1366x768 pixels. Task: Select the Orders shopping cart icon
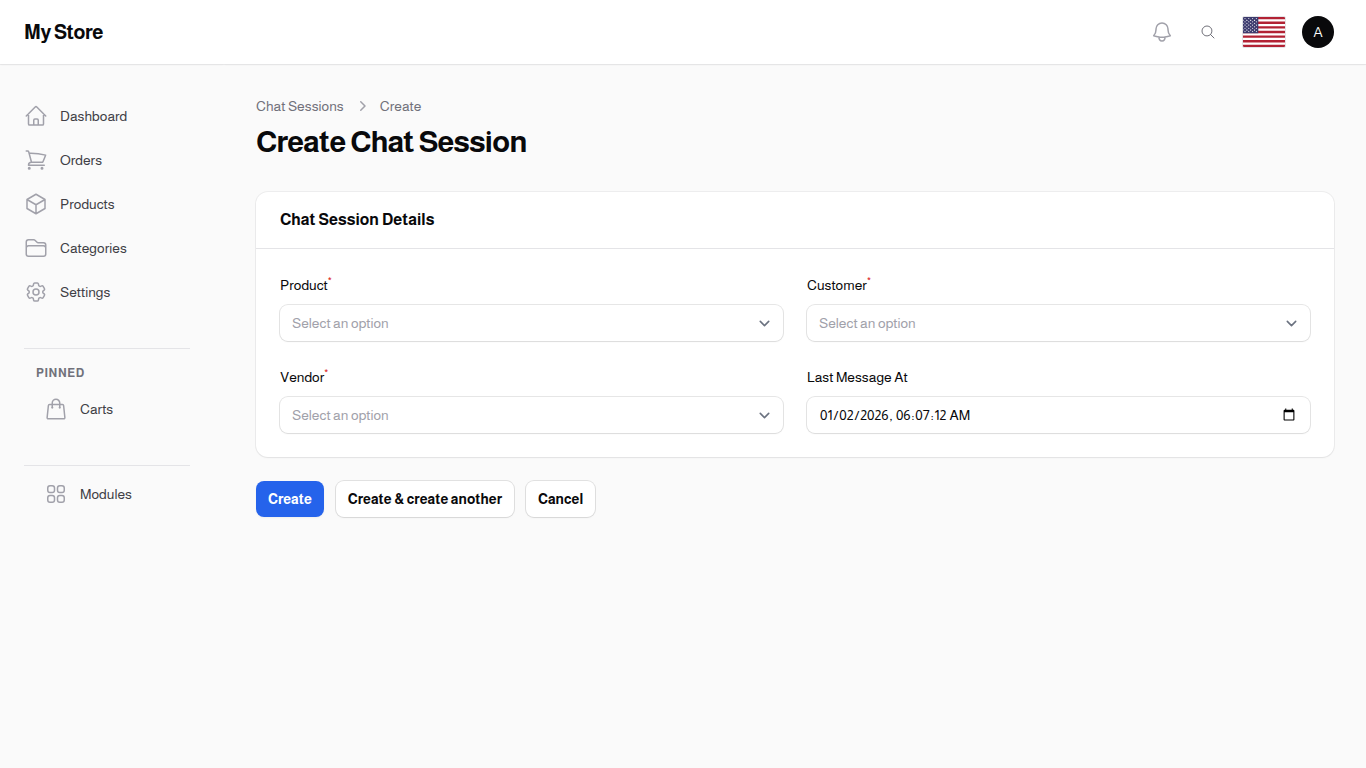(x=36, y=160)
